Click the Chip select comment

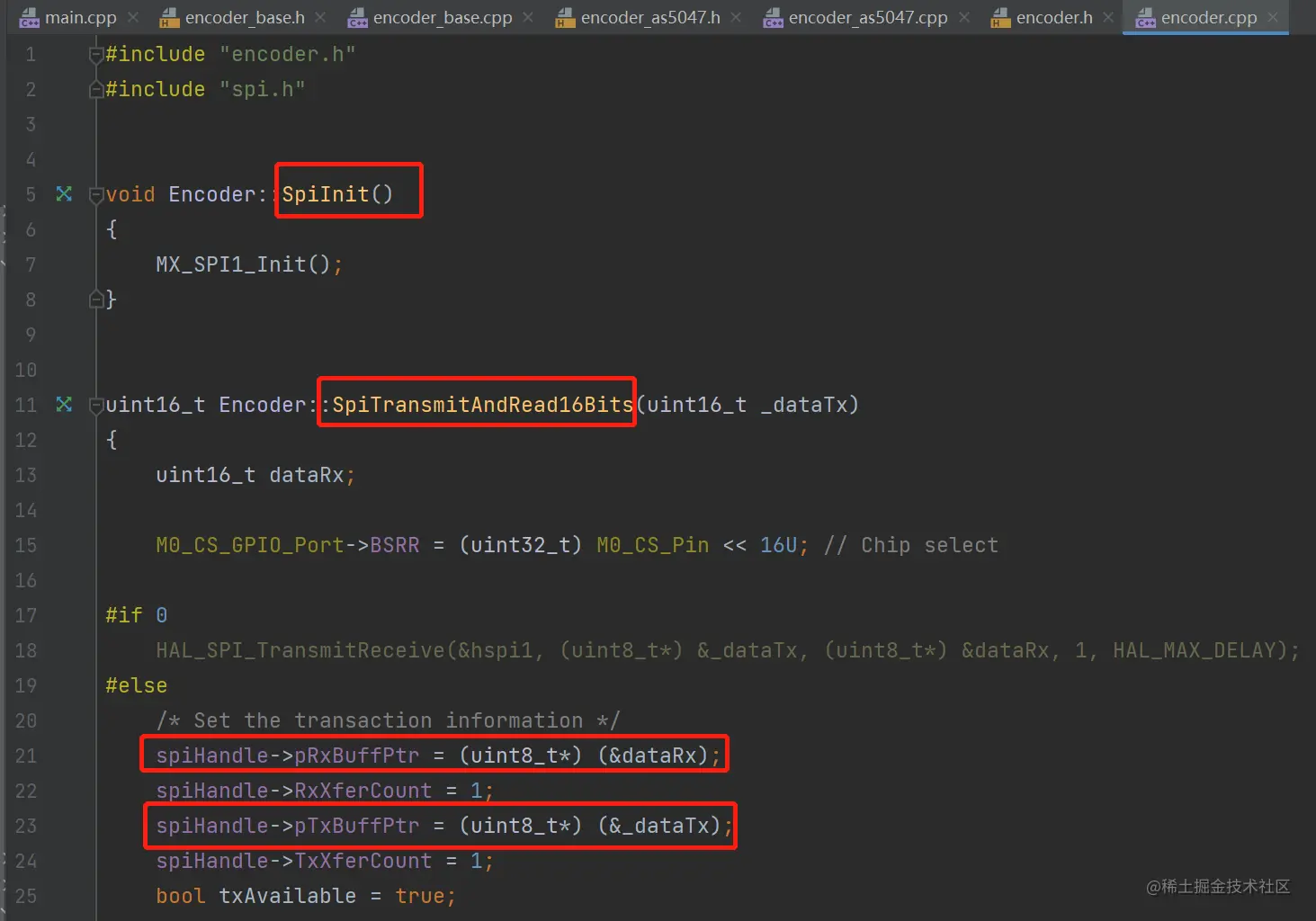(911, 545)
